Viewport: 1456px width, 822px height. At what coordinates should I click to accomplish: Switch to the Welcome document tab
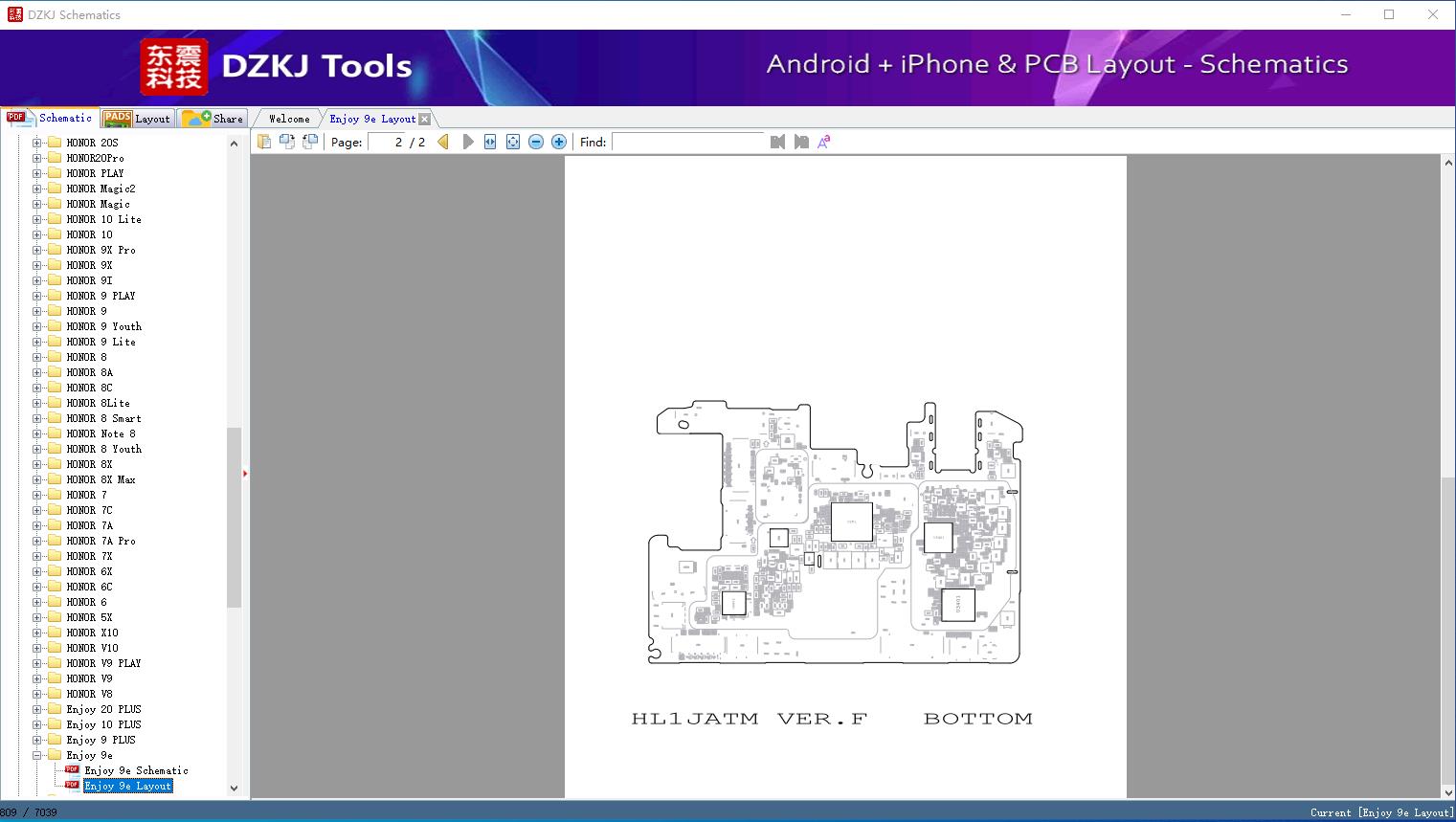[288, 119]
